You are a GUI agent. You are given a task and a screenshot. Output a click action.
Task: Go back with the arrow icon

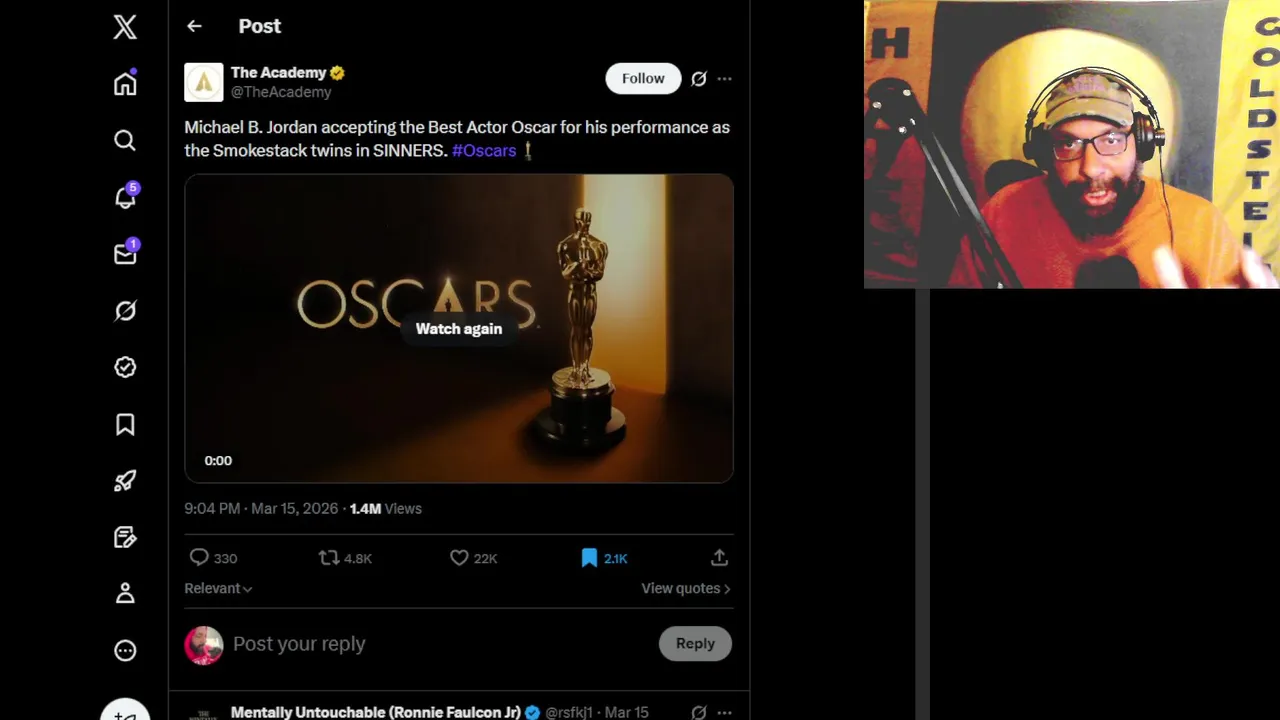(194, 27)
